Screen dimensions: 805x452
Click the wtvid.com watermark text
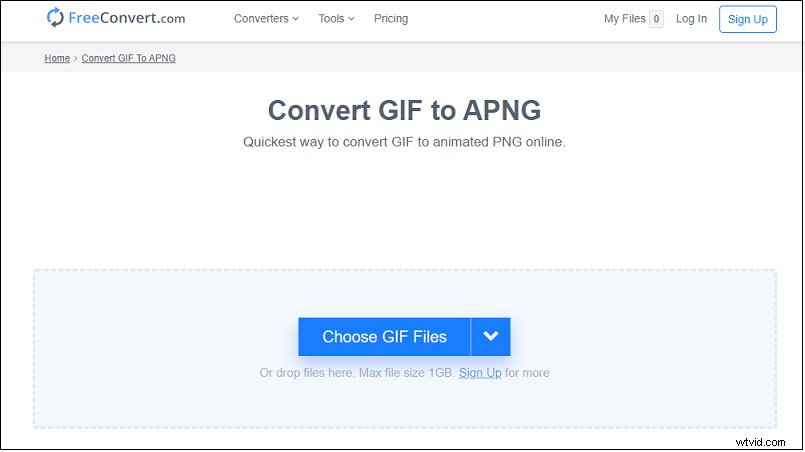760,442
